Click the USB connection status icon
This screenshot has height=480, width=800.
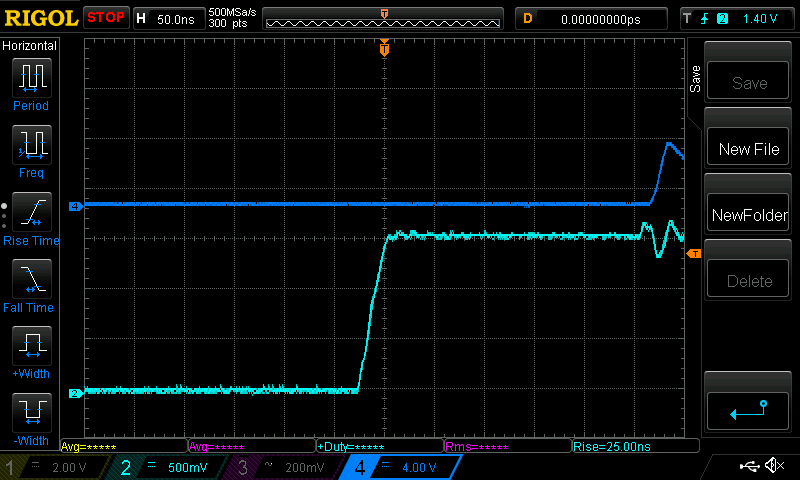pos(751,466)
